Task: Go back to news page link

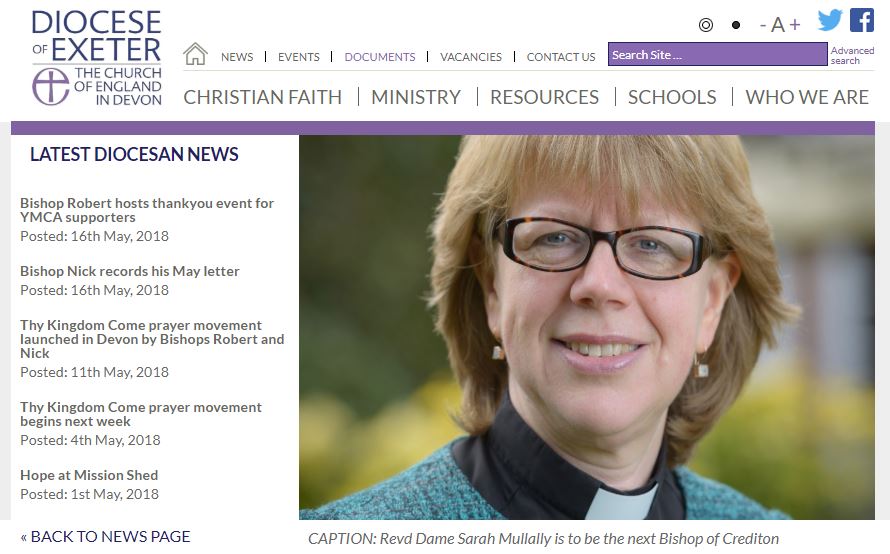Action: tap(105, 536)
